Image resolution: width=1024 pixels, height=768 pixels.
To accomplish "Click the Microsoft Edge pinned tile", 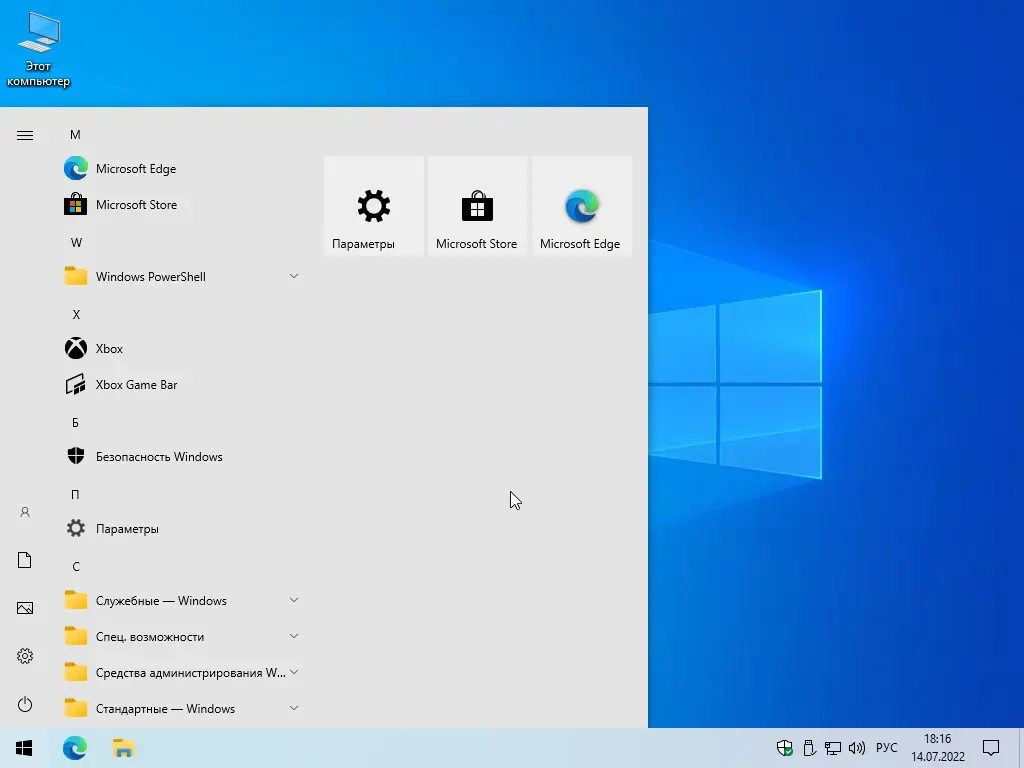I will pos(582,206).
